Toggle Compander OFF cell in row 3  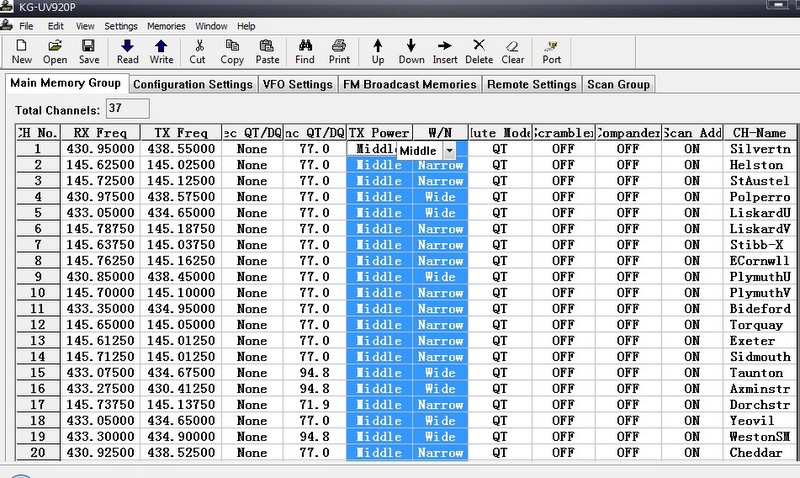tap(627, 181)
